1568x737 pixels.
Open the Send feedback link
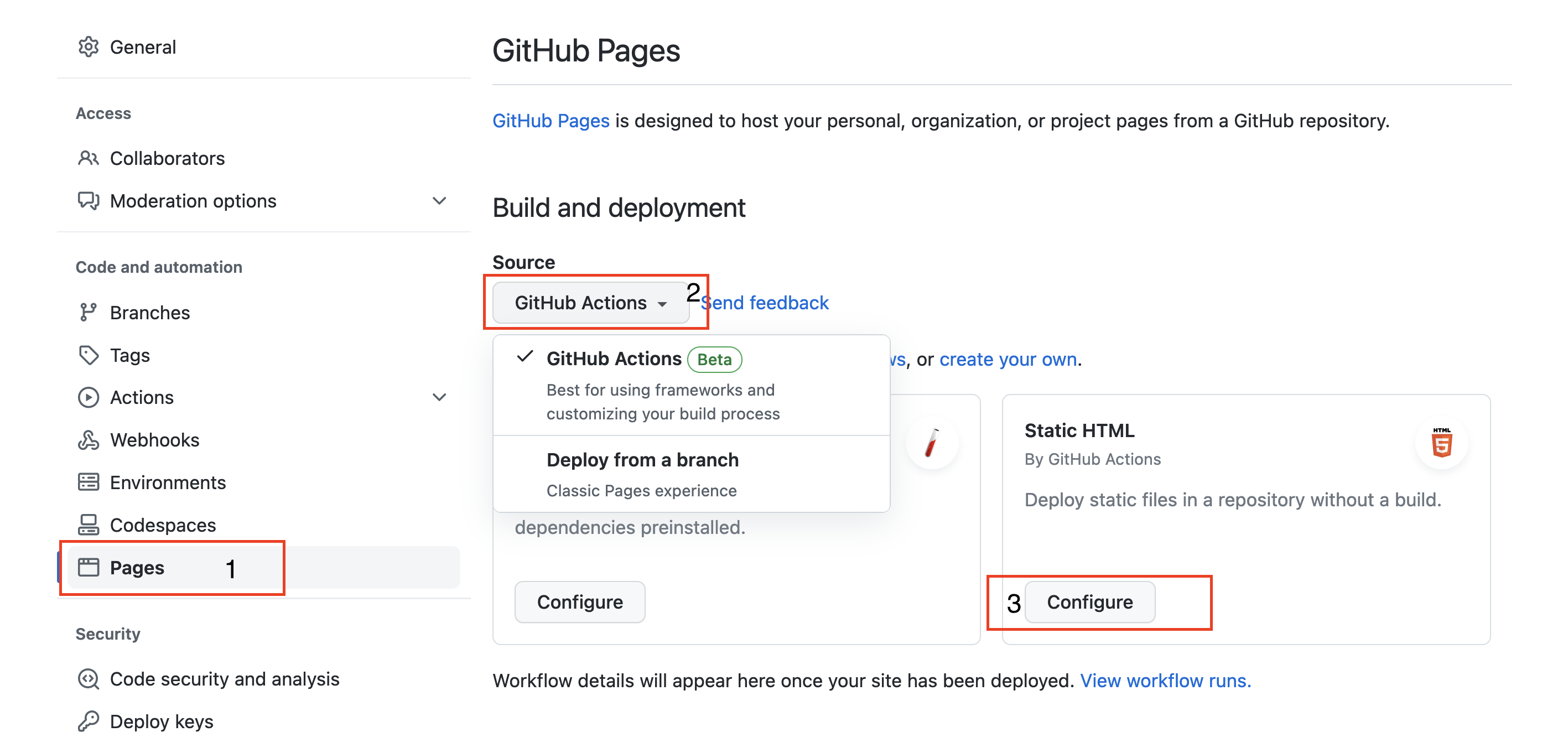[x=766, y=303]
